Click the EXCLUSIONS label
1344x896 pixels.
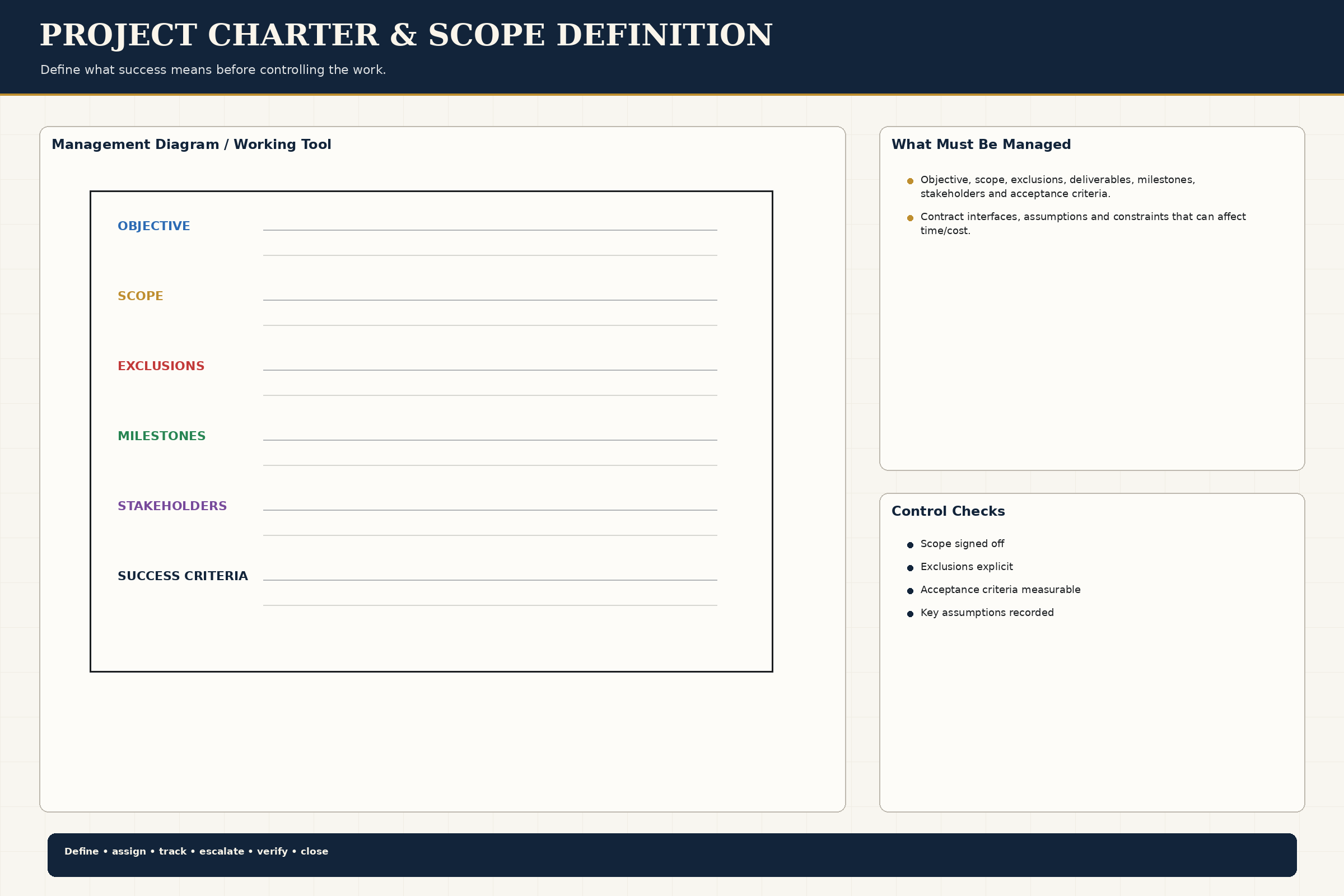click(x=161, y=366)
